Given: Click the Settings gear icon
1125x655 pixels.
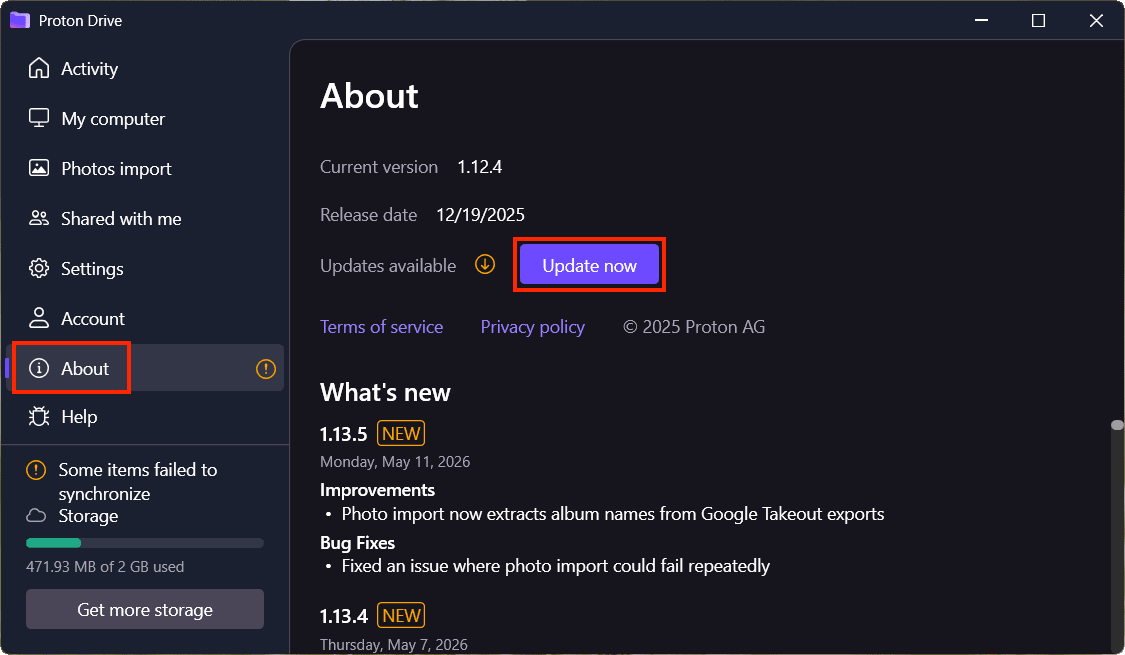Looking at the screenshot, I should click(39, 268).
